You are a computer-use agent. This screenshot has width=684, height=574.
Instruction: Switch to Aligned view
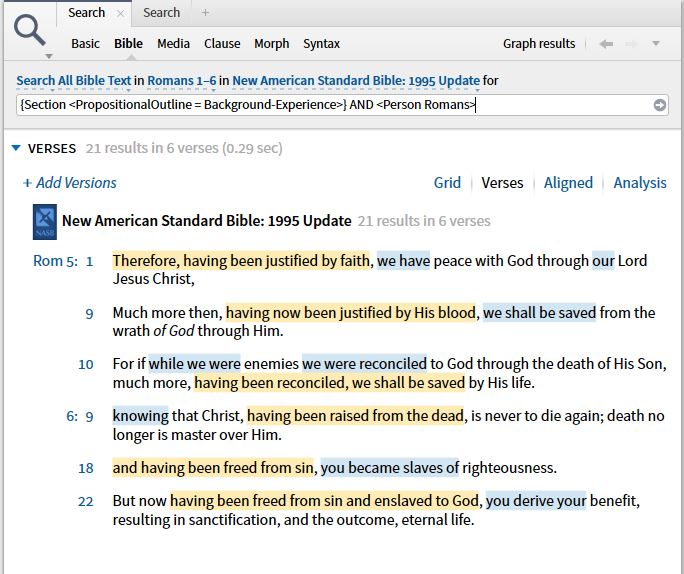[568, 183]
